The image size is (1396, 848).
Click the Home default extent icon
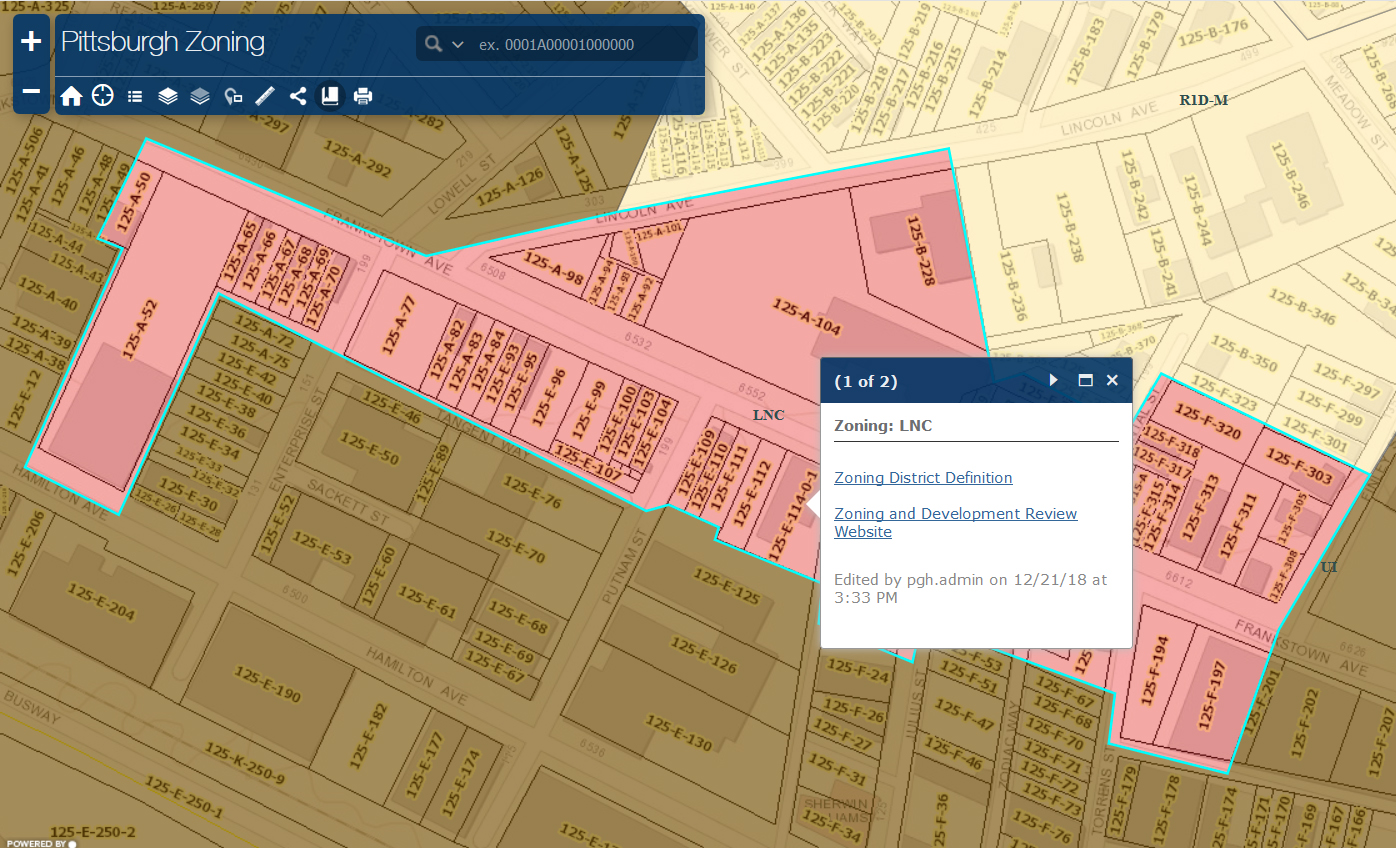coord(71,96)
